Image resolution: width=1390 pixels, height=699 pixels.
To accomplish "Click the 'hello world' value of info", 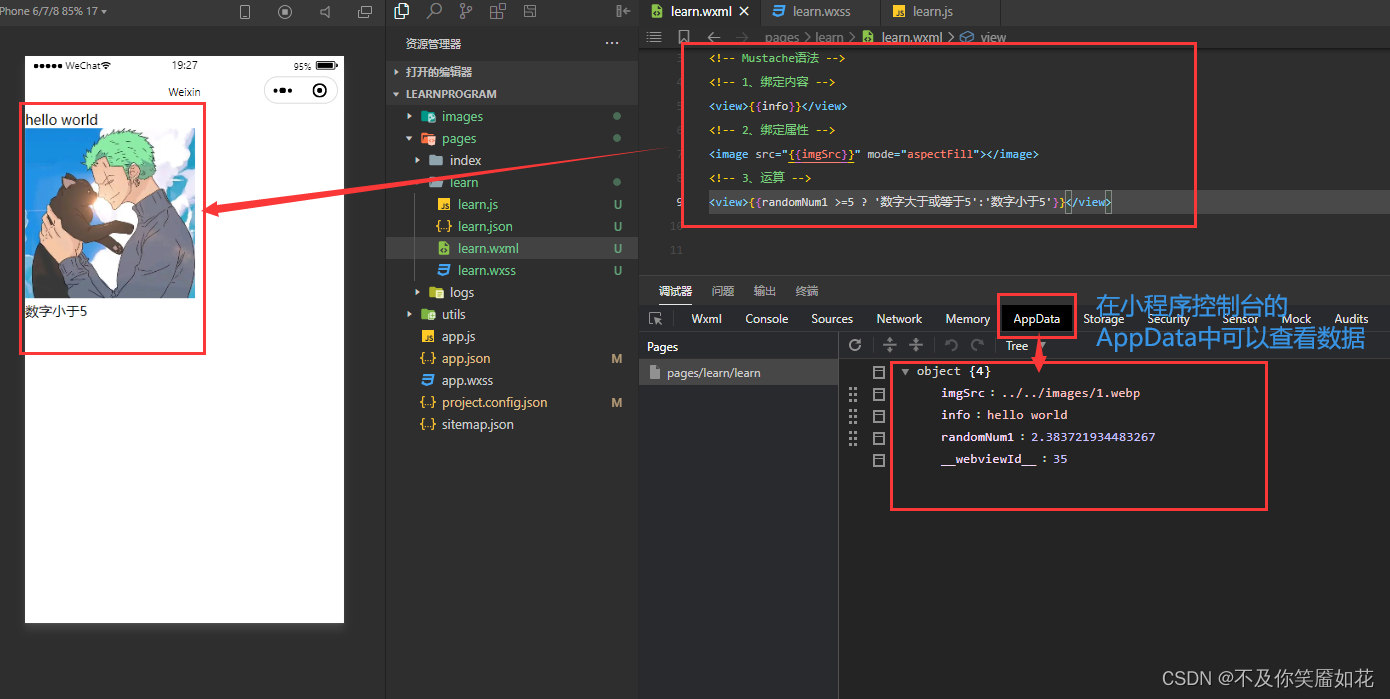I will [x=1027, y=415].
